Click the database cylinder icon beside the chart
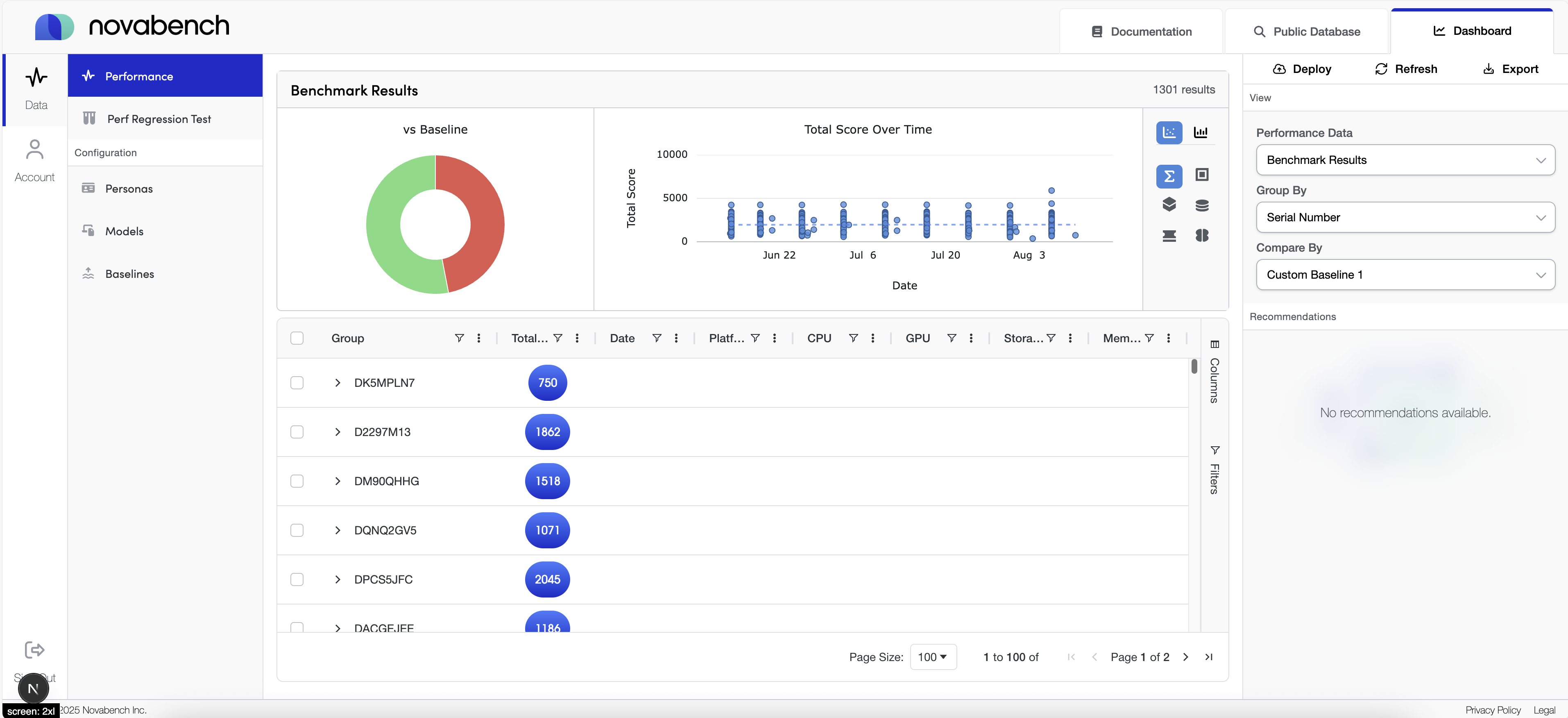 (x=1201, y=205)
